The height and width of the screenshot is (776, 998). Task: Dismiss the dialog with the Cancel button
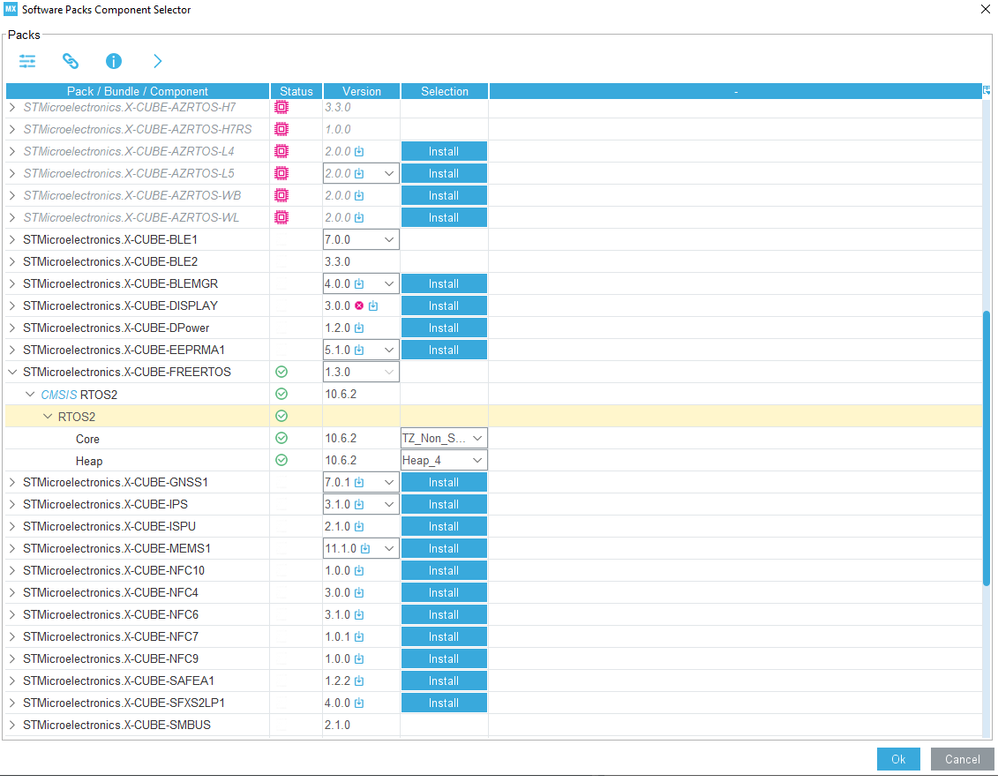962,759
